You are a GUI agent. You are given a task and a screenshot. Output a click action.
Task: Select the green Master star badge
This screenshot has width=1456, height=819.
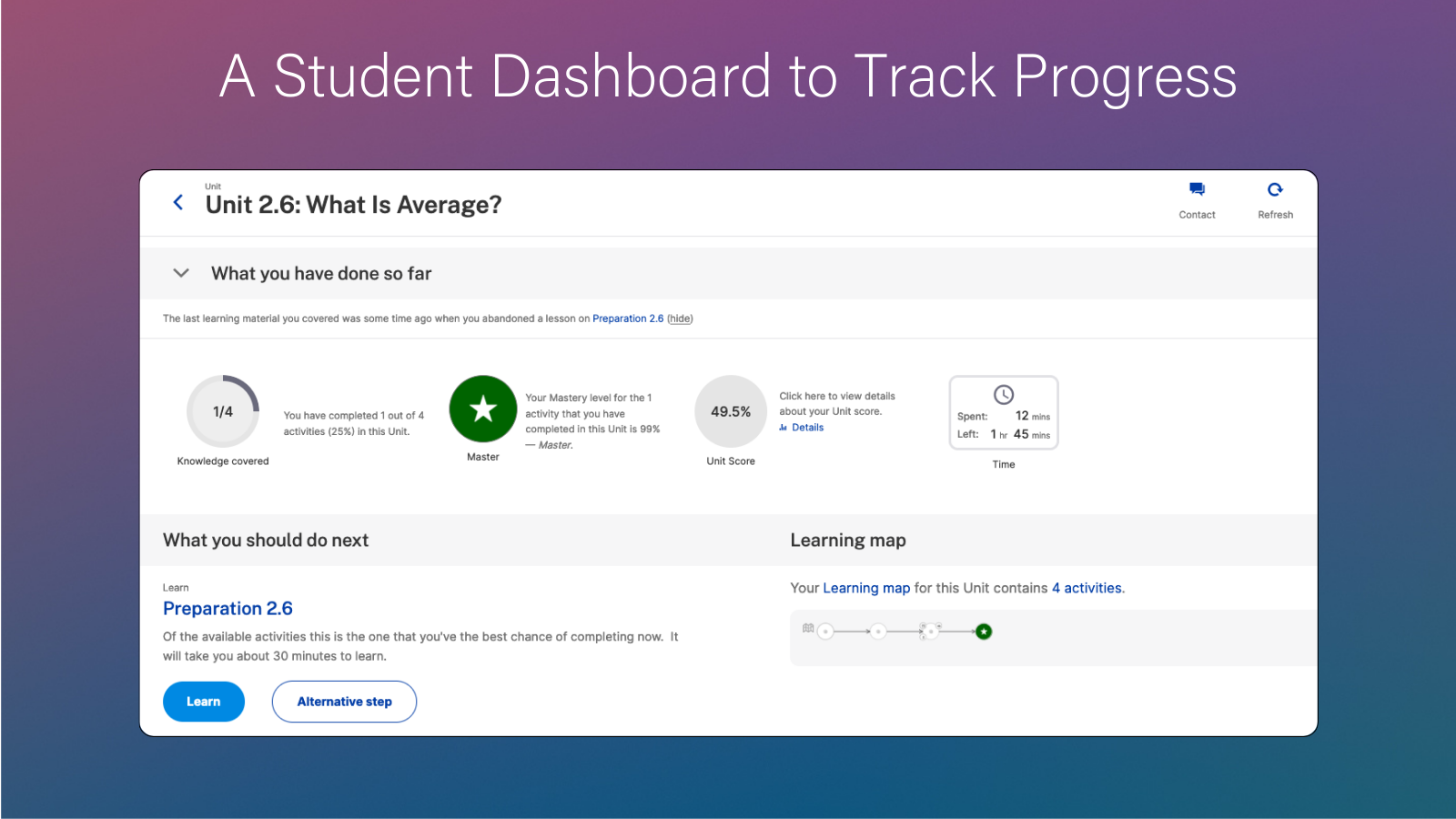tap(483, 409)
